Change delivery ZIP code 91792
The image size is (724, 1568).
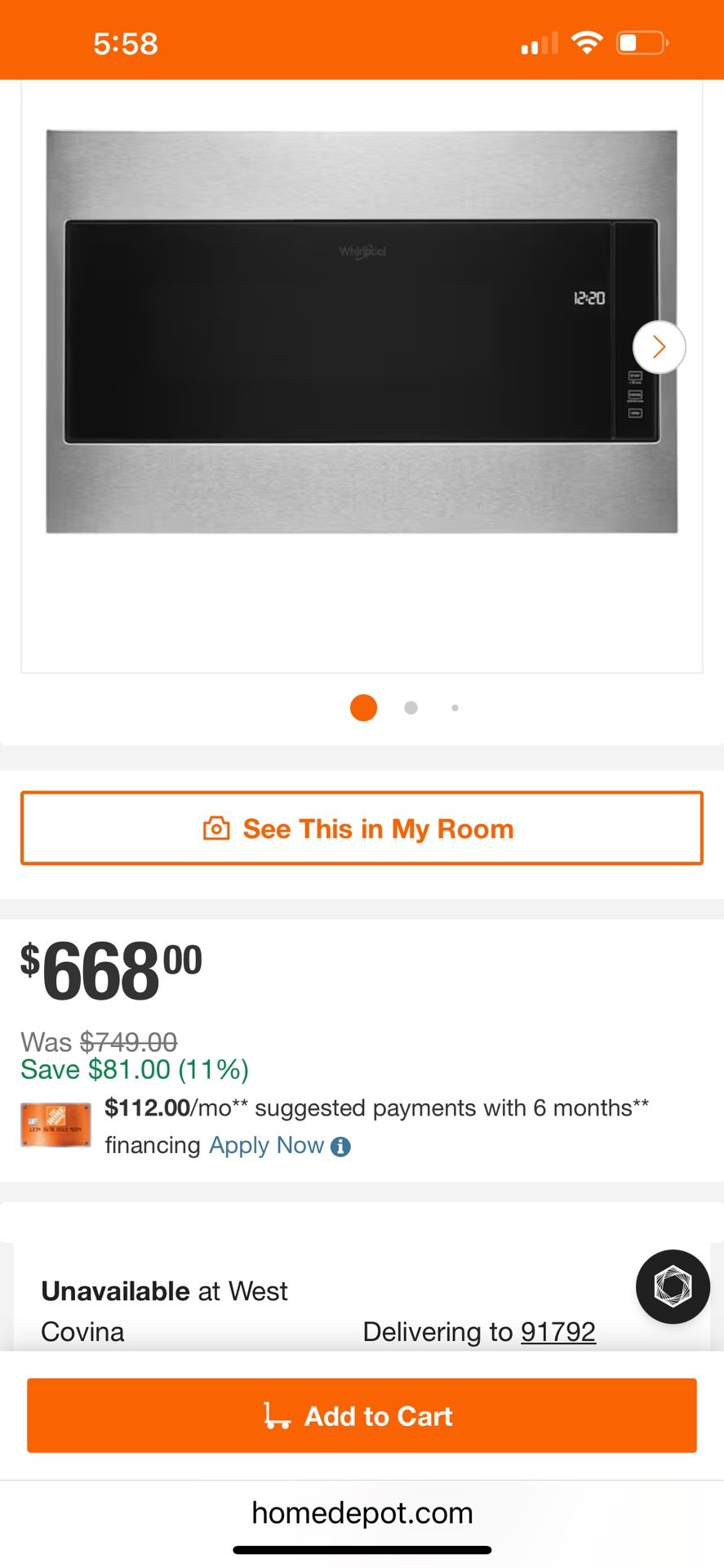[x=558, y=1332]
